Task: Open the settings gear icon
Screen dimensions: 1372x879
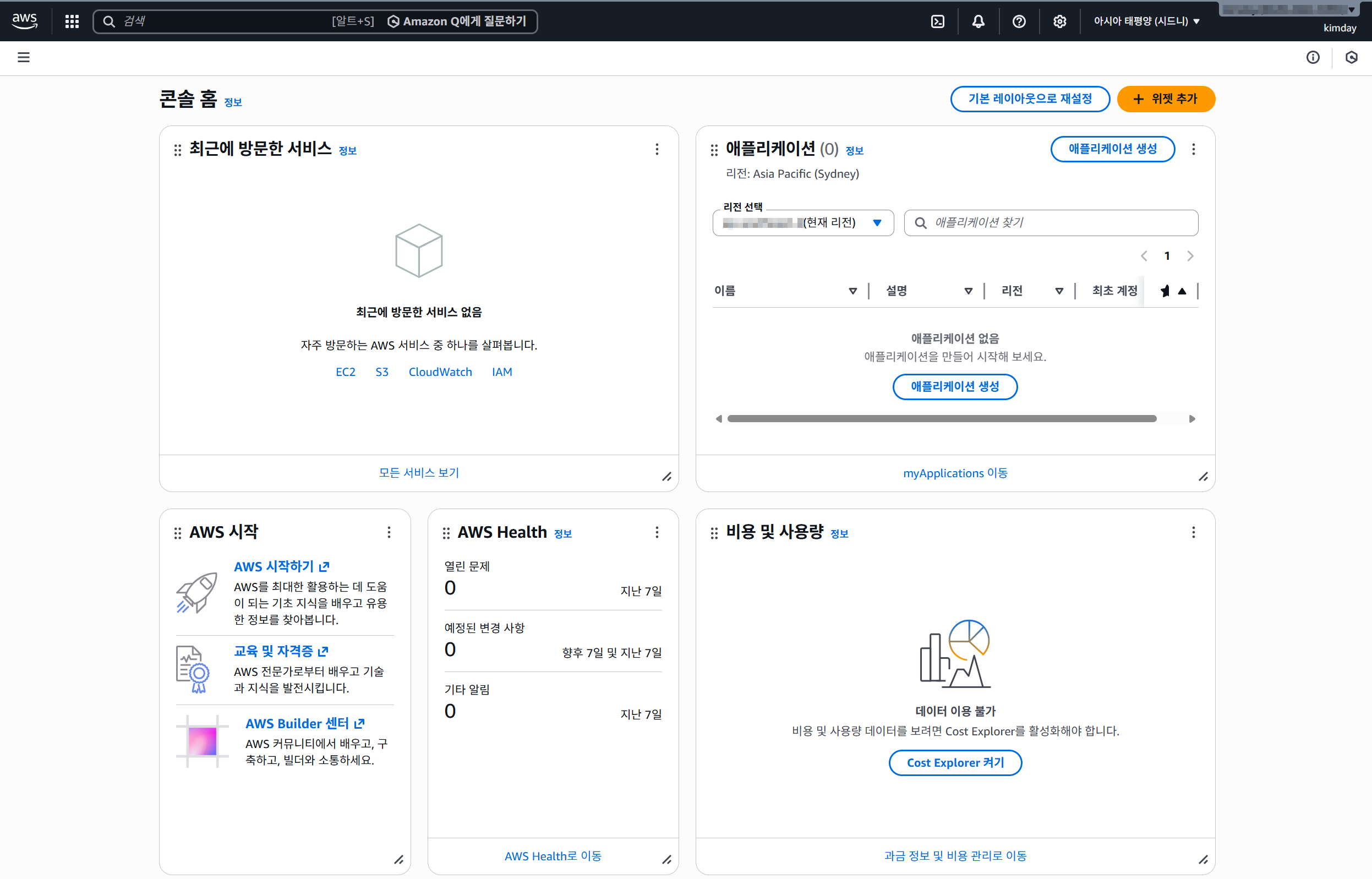Action: (1059, 21)
